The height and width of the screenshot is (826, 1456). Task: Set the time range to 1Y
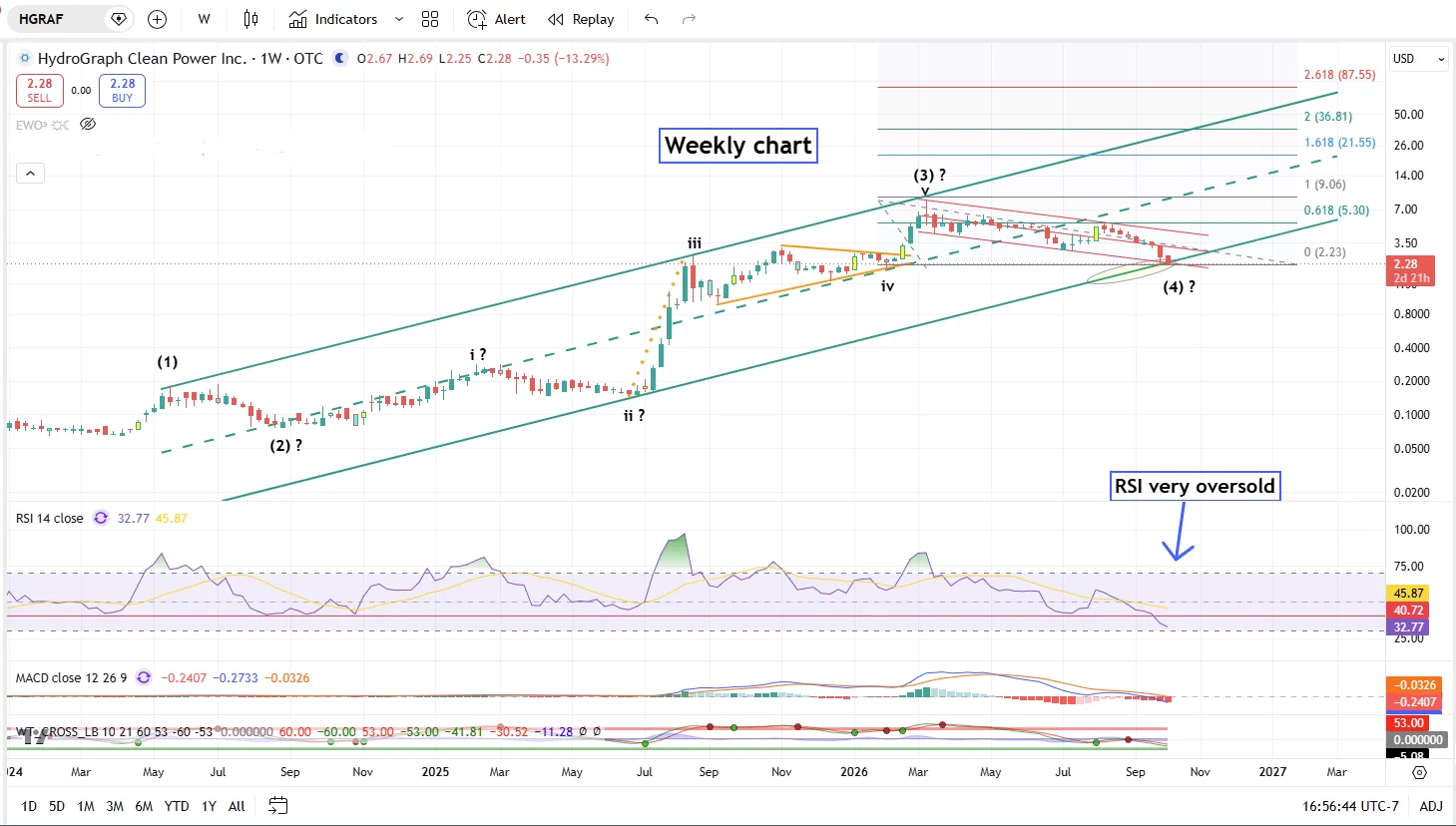point(209,806)
